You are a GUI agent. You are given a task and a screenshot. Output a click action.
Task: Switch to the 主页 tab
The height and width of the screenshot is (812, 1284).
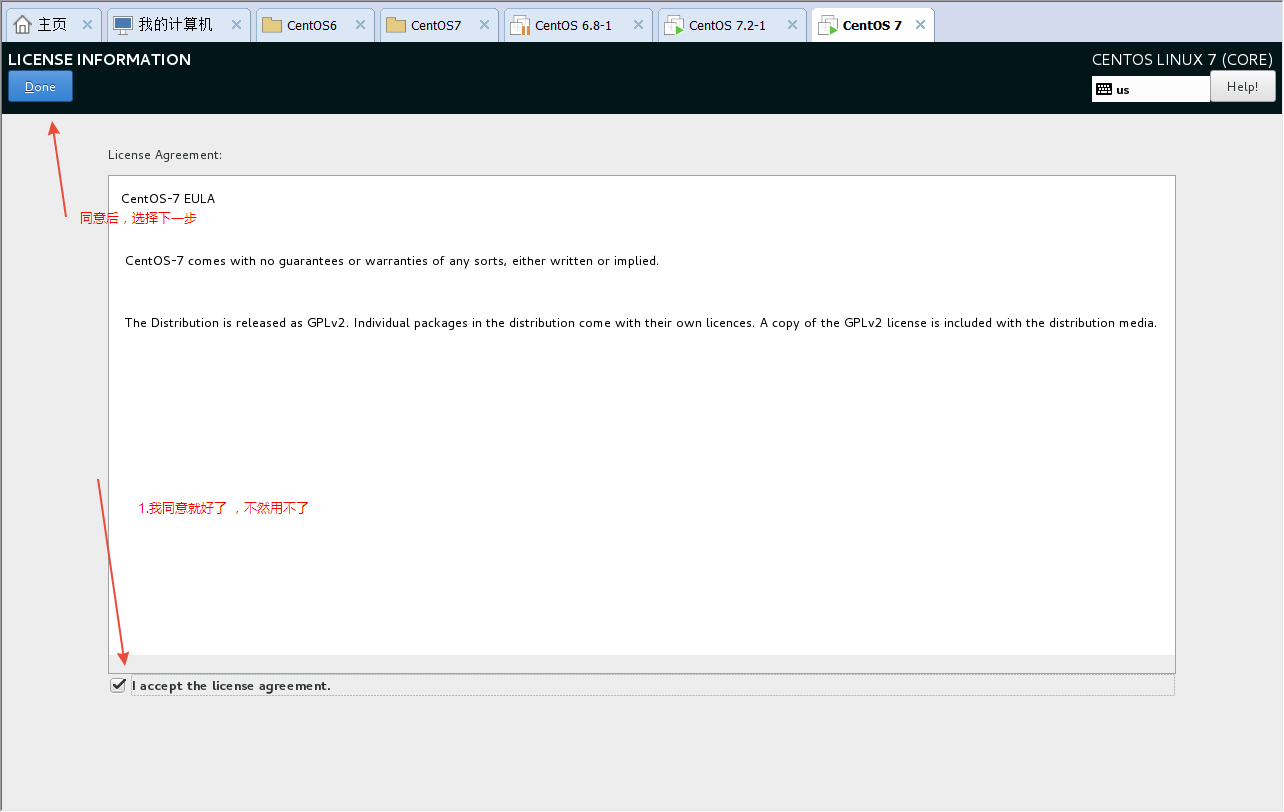(x=53, y=25)
